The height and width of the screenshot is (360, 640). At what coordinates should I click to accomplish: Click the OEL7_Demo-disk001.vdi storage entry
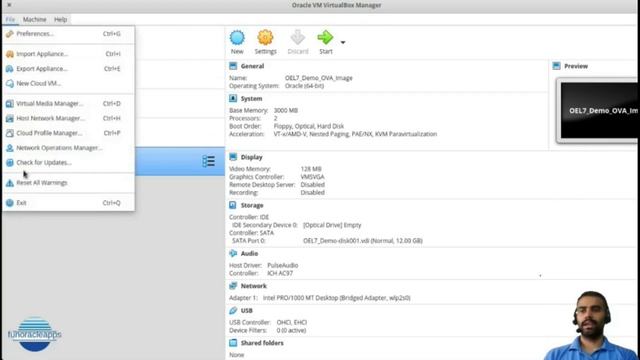coord(363,241)
